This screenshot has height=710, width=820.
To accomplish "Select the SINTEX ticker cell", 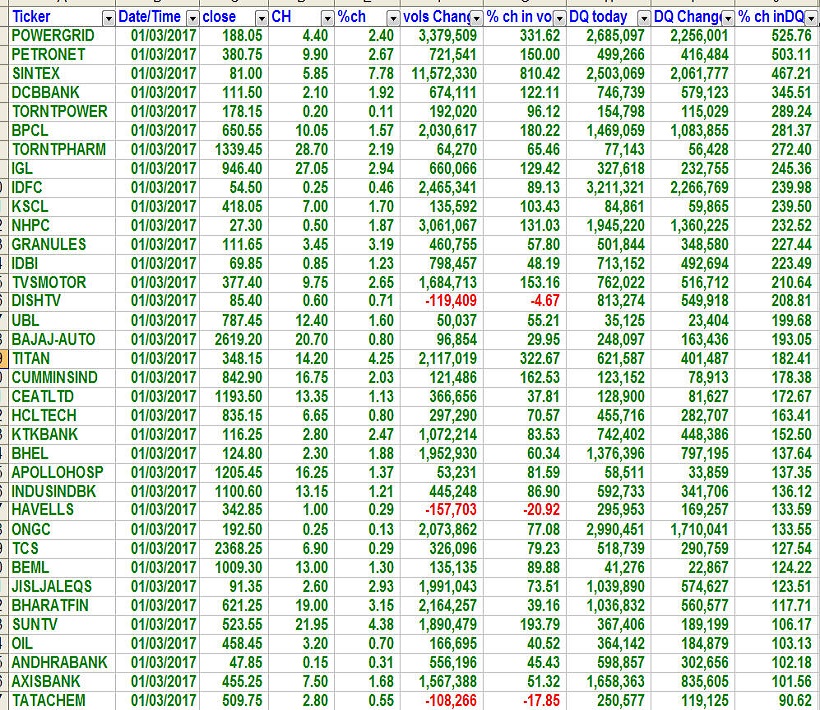I will [62, 74].
